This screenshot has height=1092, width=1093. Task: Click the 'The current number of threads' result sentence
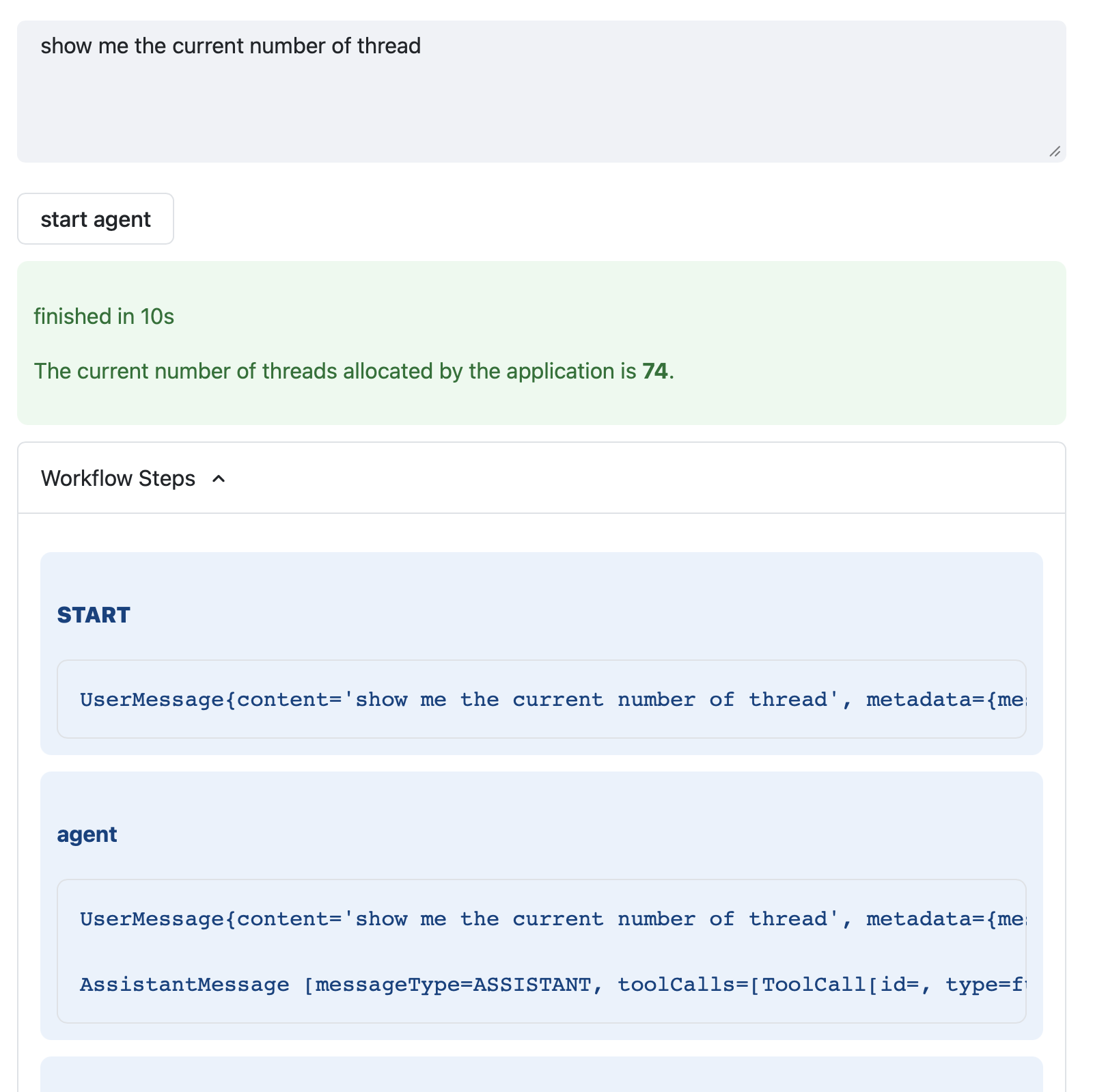(x=335, y=372)
